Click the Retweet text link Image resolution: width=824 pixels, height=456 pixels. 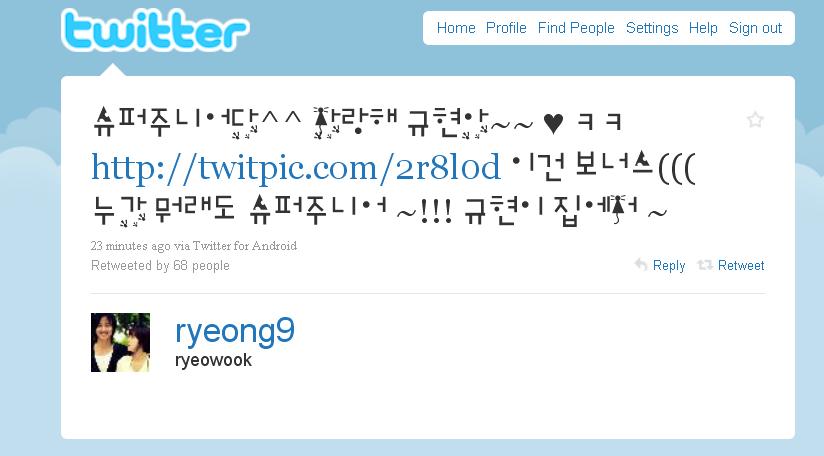(x=741, y=265)
